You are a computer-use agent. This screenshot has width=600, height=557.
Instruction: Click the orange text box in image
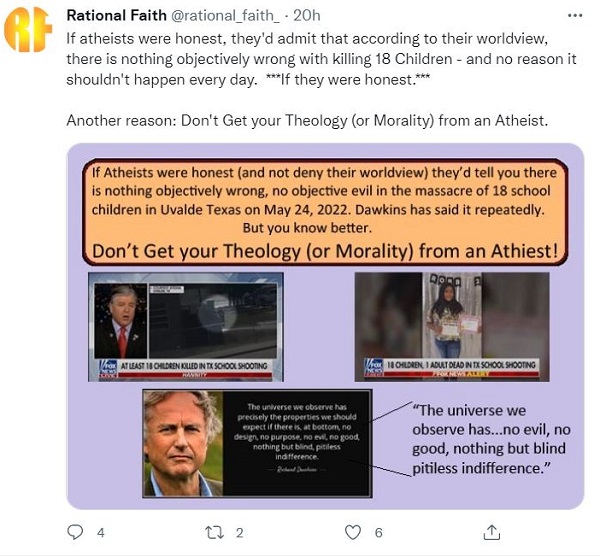click(x=325, y=212)
